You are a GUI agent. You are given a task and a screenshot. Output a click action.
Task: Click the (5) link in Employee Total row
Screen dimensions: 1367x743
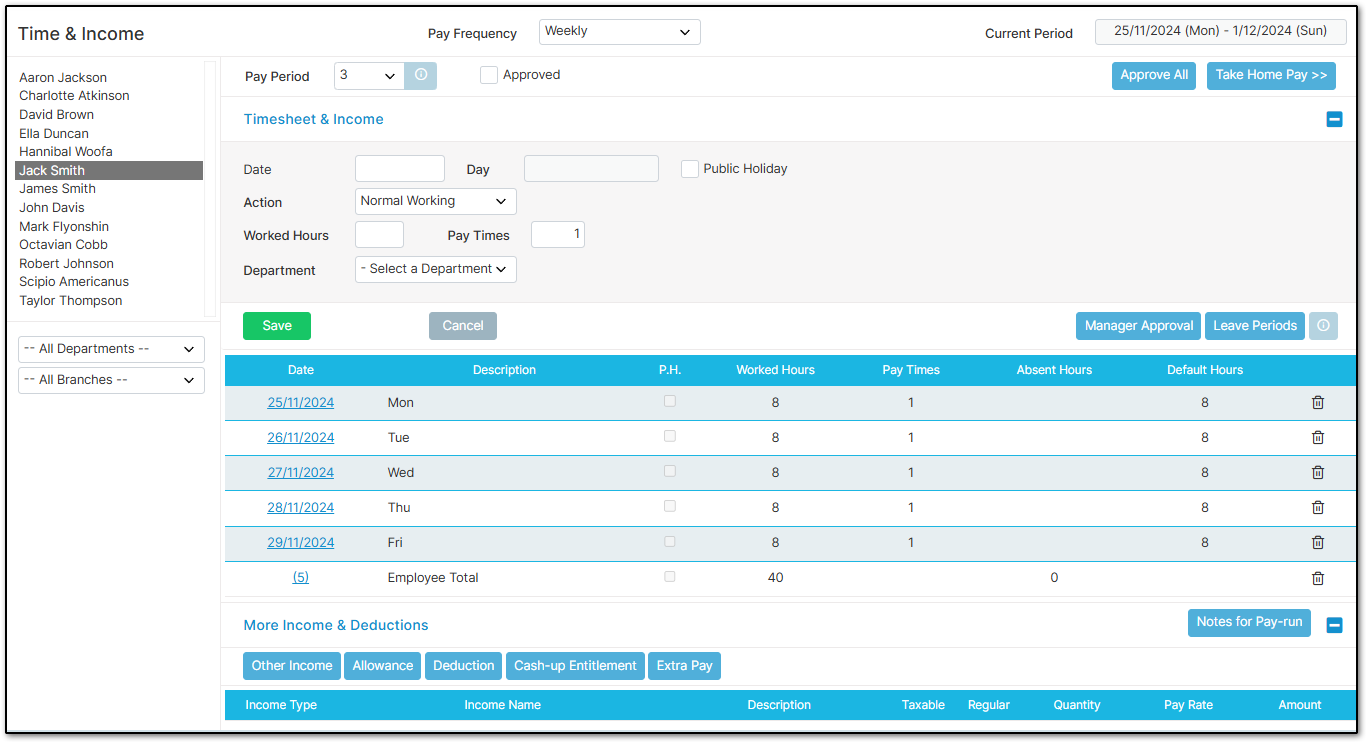pos(301,578)
